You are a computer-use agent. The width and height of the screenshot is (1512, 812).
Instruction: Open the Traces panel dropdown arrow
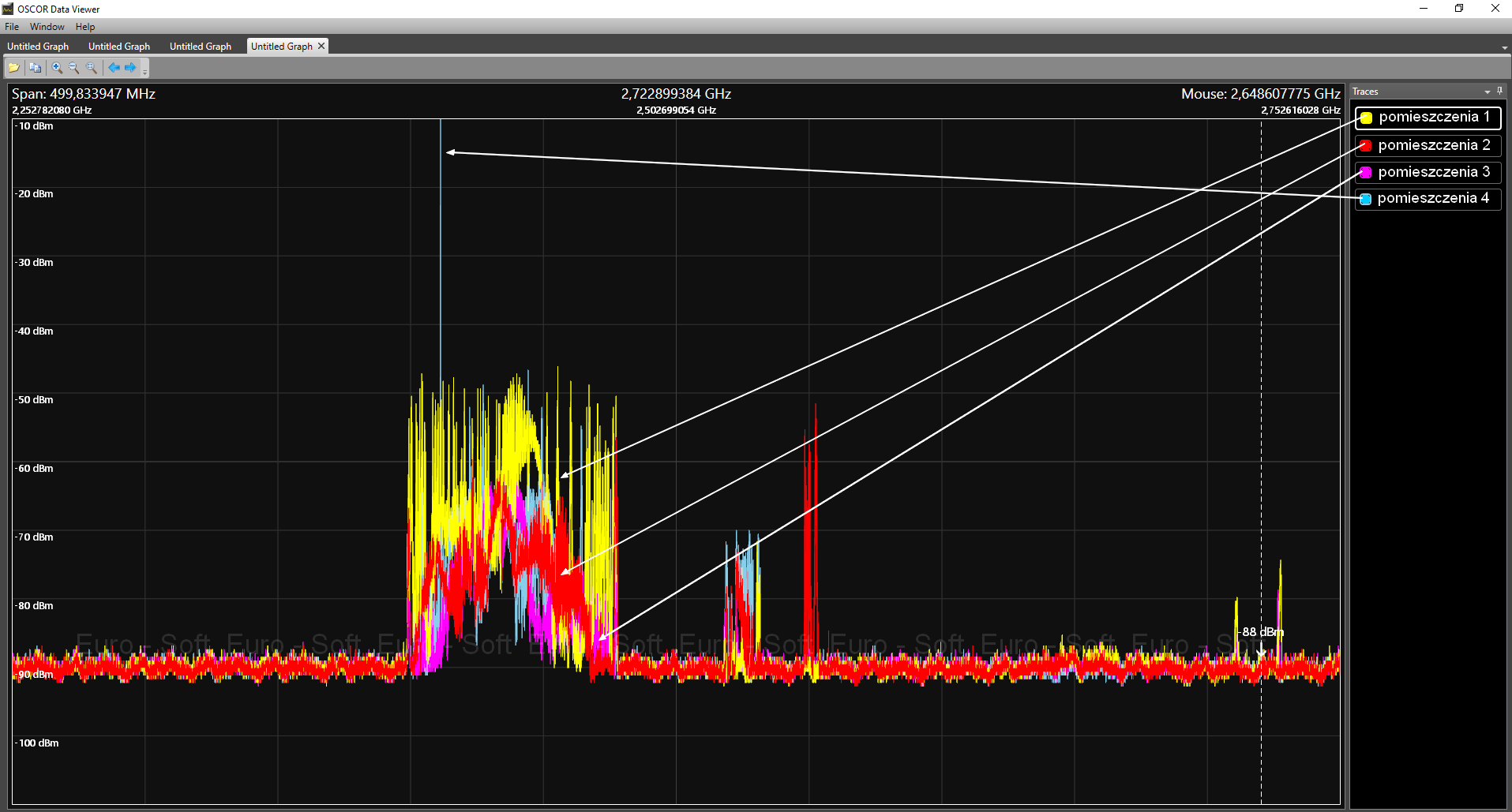(1488, 92)
